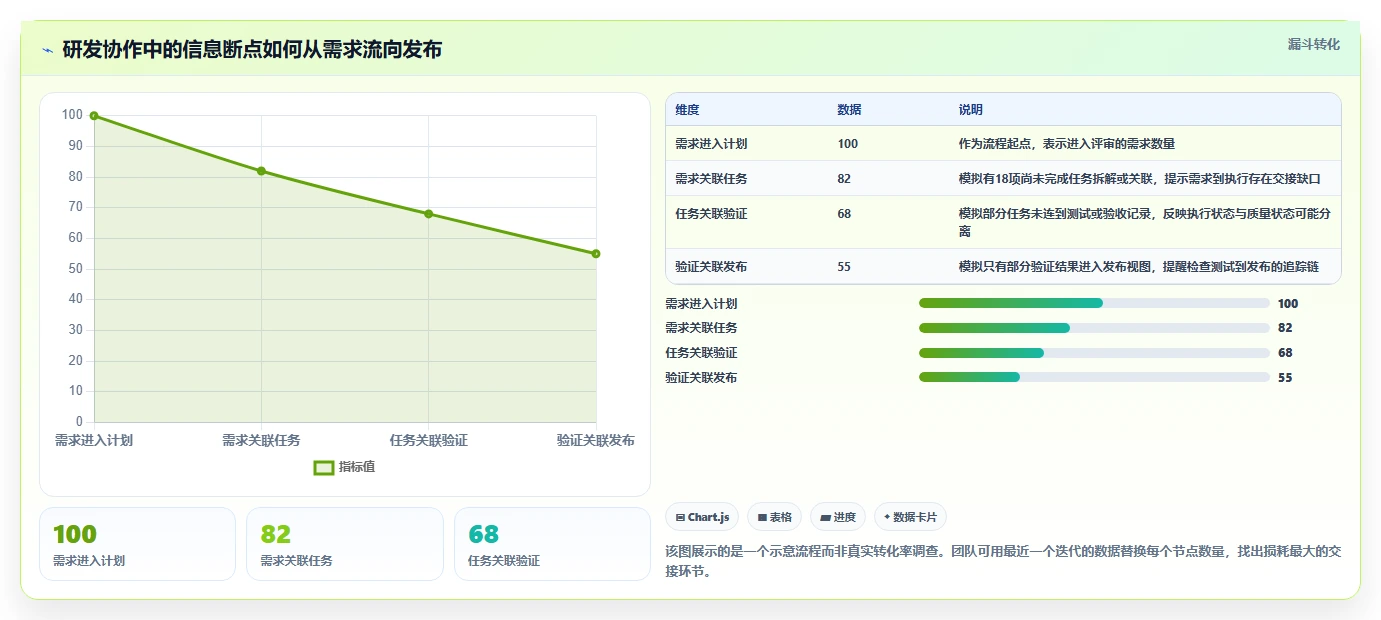Click the description starting 模拟有18项
Image resolution: width=1381 pixels, height=620 pixels.
pyautogui.click(x=1140, y=179)
